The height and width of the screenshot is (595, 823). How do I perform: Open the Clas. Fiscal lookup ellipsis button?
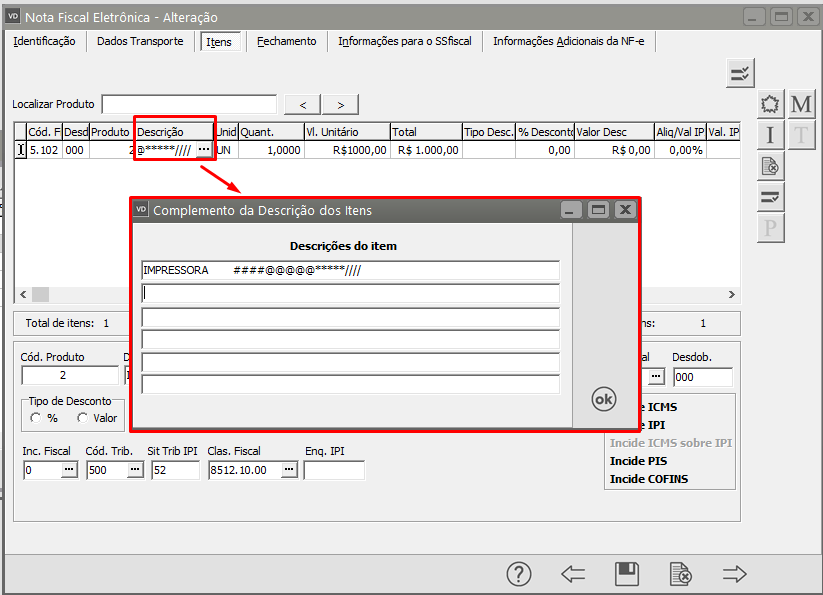point(288,469)
